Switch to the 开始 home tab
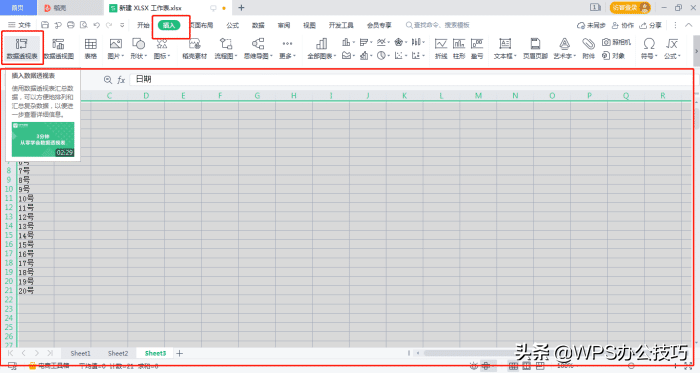Image resolution: width=700 pixels, height=373 pixels. [x=143, y=25]
